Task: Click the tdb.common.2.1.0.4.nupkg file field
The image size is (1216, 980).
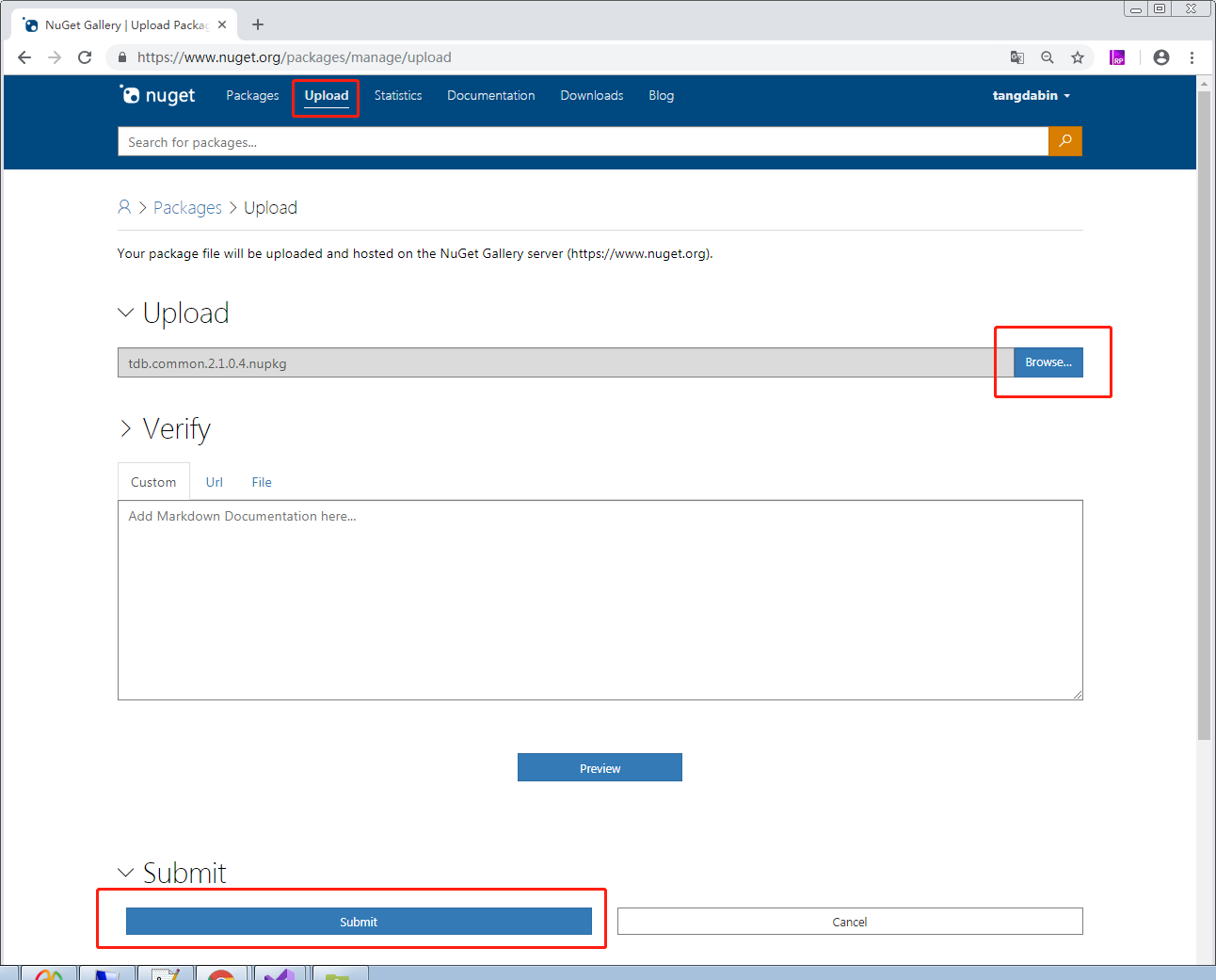Action: [566, 362]
